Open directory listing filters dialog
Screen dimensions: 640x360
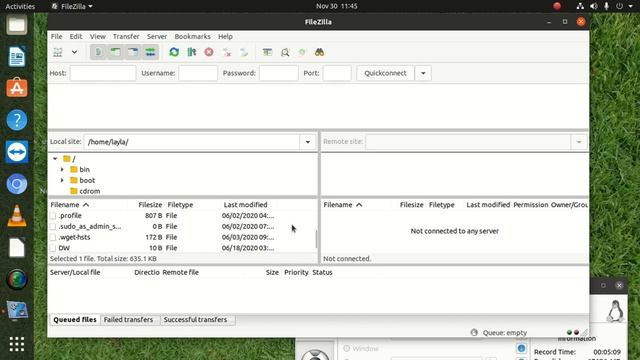(267, 52)
